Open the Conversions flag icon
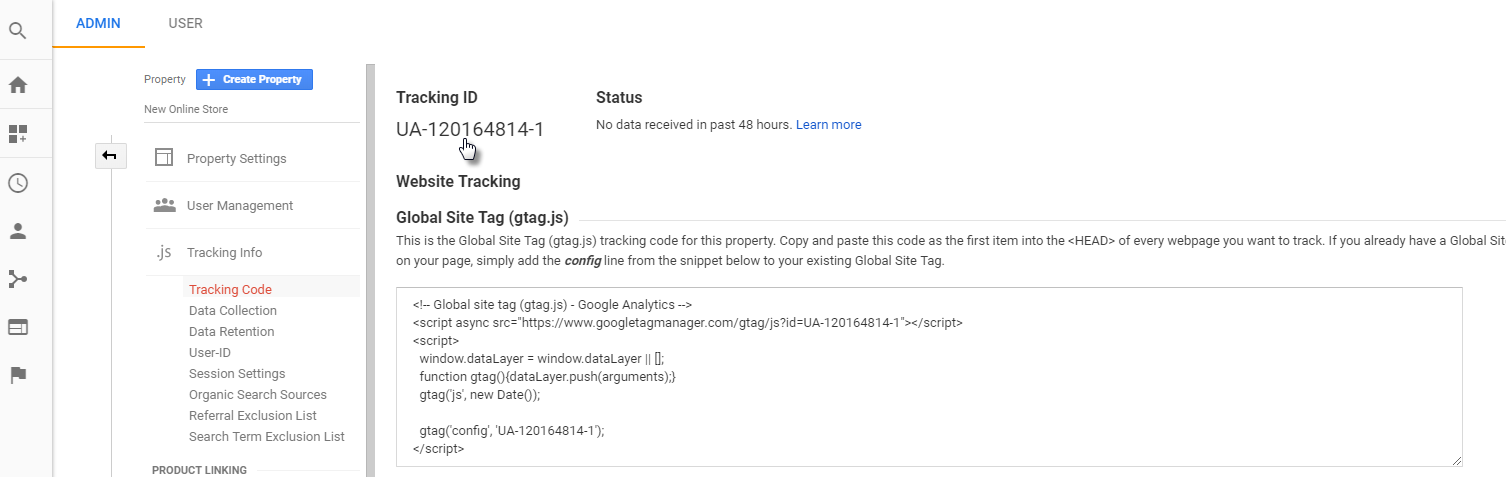This screenshot has height=477, width=1506. coord(17,375)
